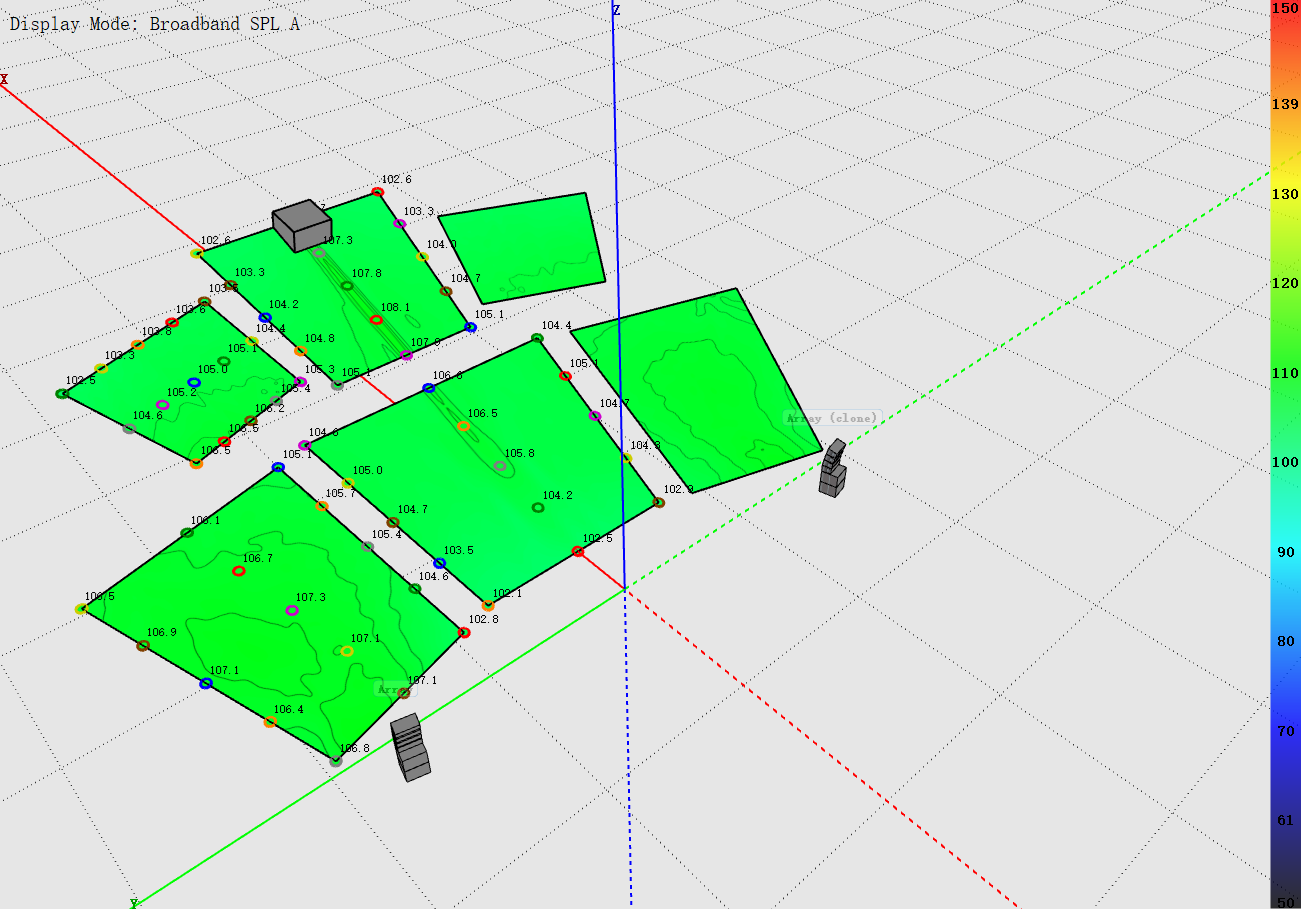Select the magenta ring marker labeled 107.0

click(406, 355)
